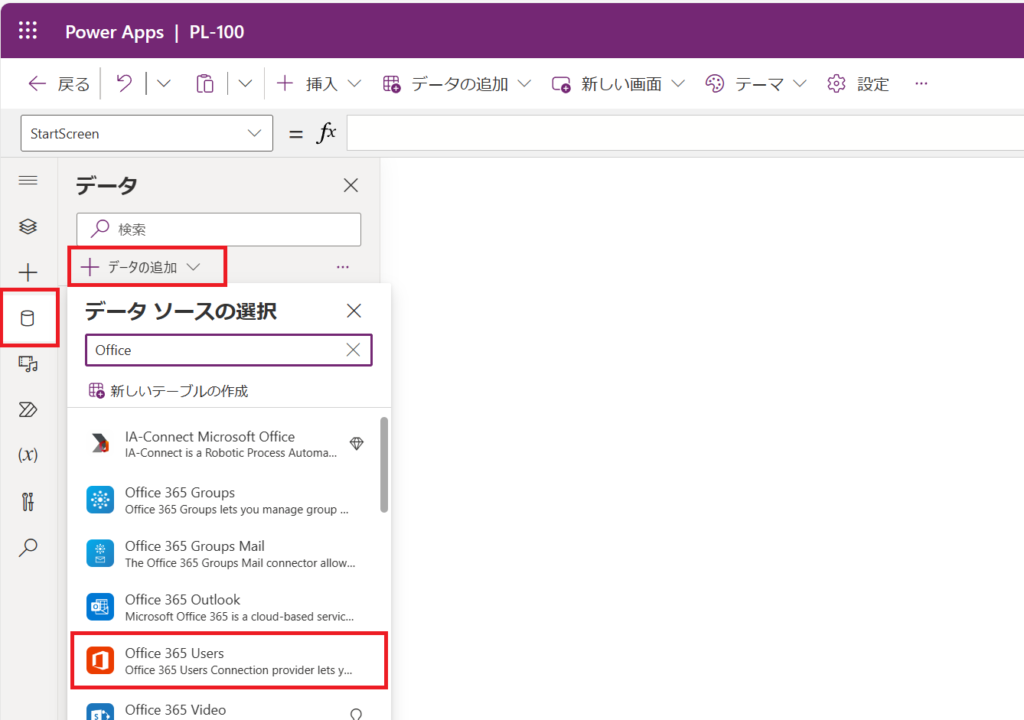Open the Tree view layers icon
Screen dimensions: 1024x720
pyautogui.click(x=28, y=227)
